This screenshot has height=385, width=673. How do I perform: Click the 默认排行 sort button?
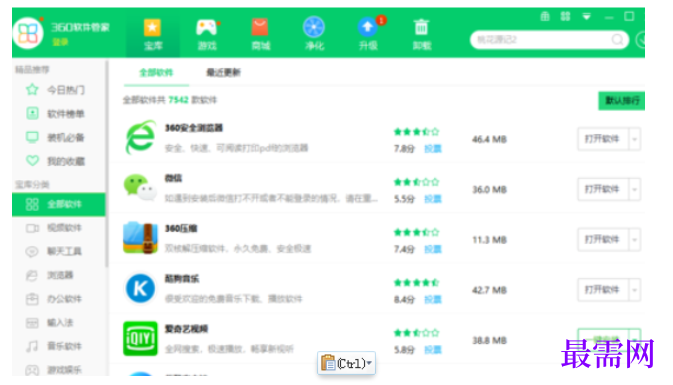point(621,101)
